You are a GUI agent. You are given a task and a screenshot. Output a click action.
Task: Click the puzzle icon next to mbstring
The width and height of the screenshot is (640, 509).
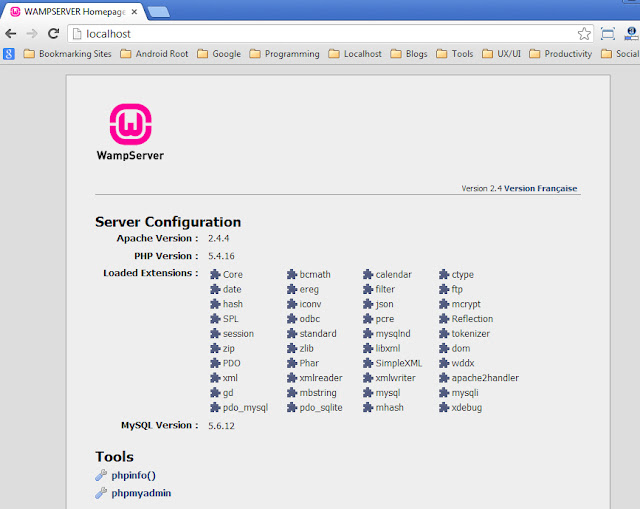291,393
